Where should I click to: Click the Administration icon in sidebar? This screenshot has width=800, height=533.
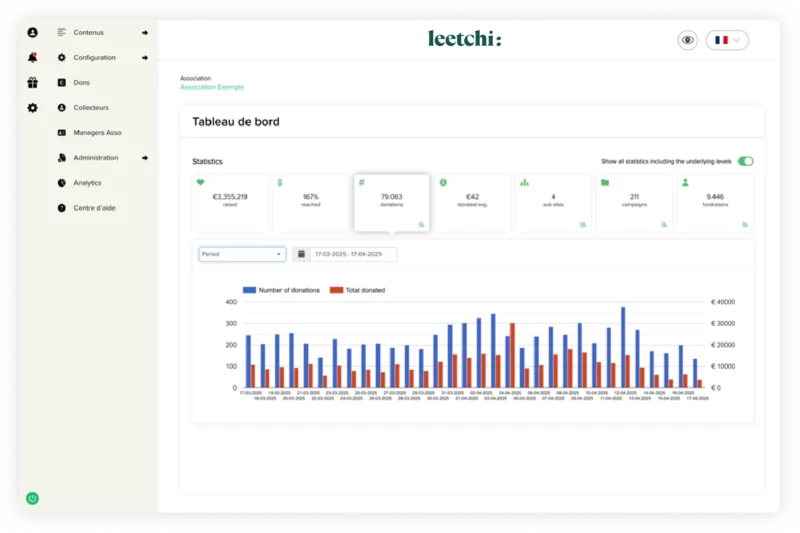coord(62,158)
